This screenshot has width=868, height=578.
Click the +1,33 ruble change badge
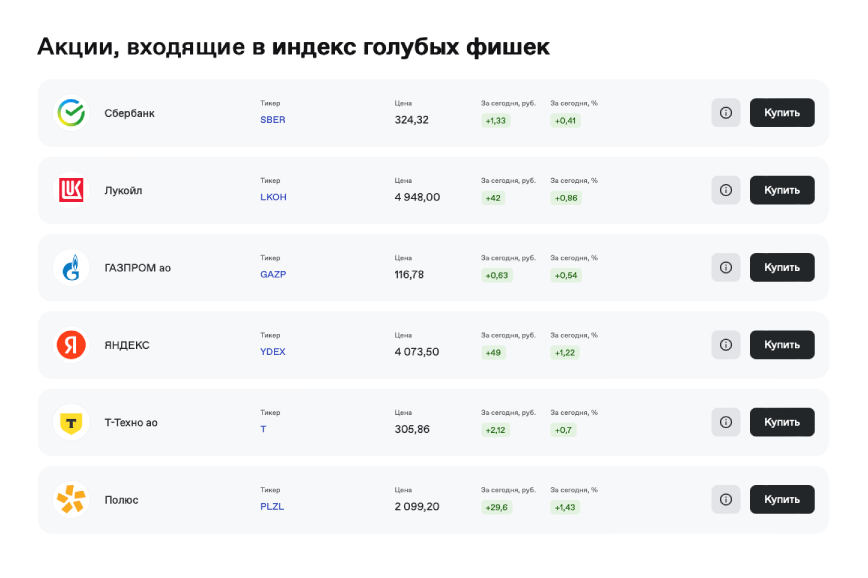pyautogui.click(x=495, y=121)
